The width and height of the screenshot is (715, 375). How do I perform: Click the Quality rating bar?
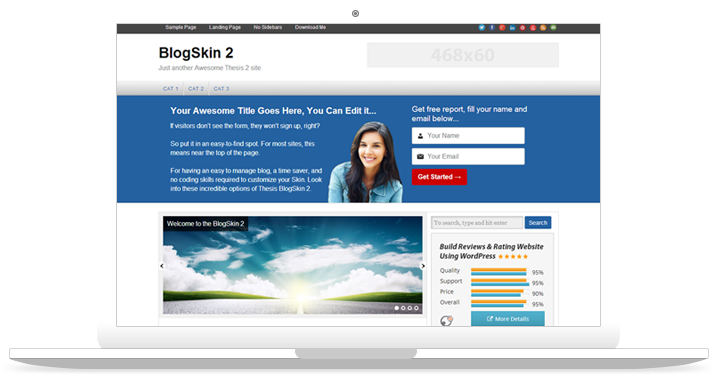(499, 272)
